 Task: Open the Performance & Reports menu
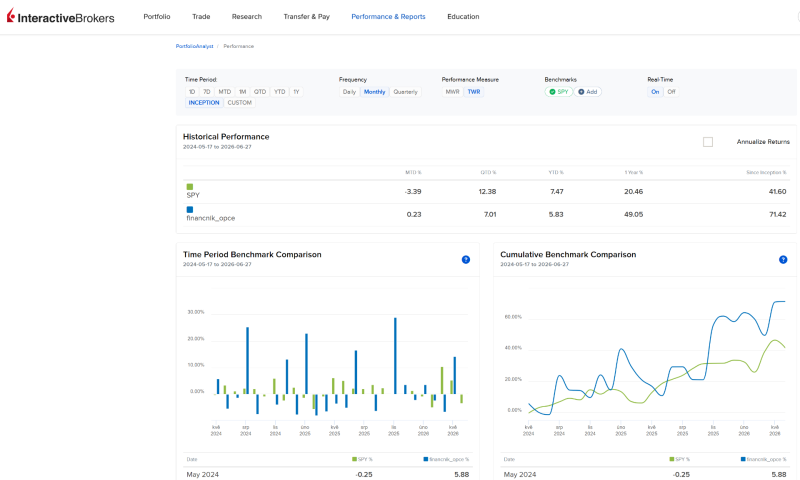[x=388, y=16]
